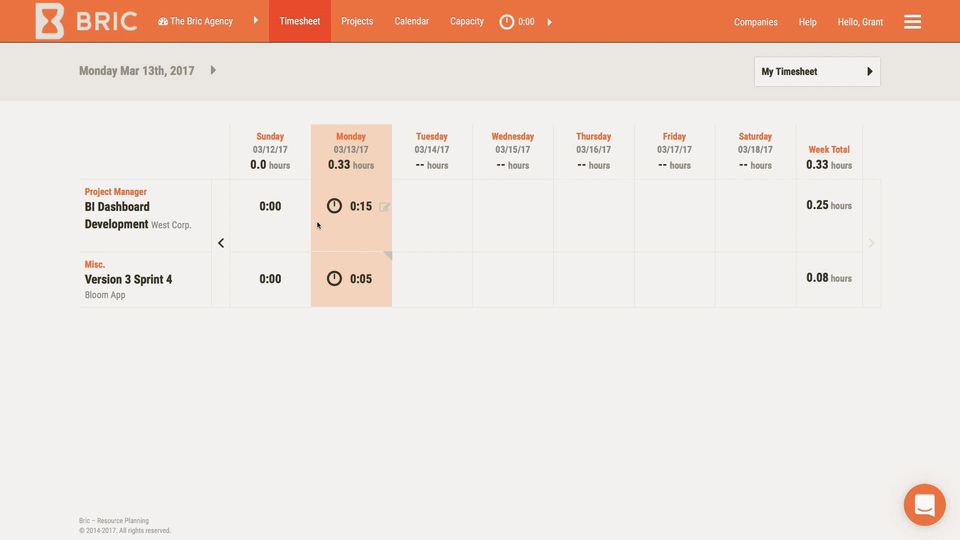Click 0:05 time in Version 3 Sprint 4 Monday
The height and width of the screenshot is (540, 960).
point(361,279)
